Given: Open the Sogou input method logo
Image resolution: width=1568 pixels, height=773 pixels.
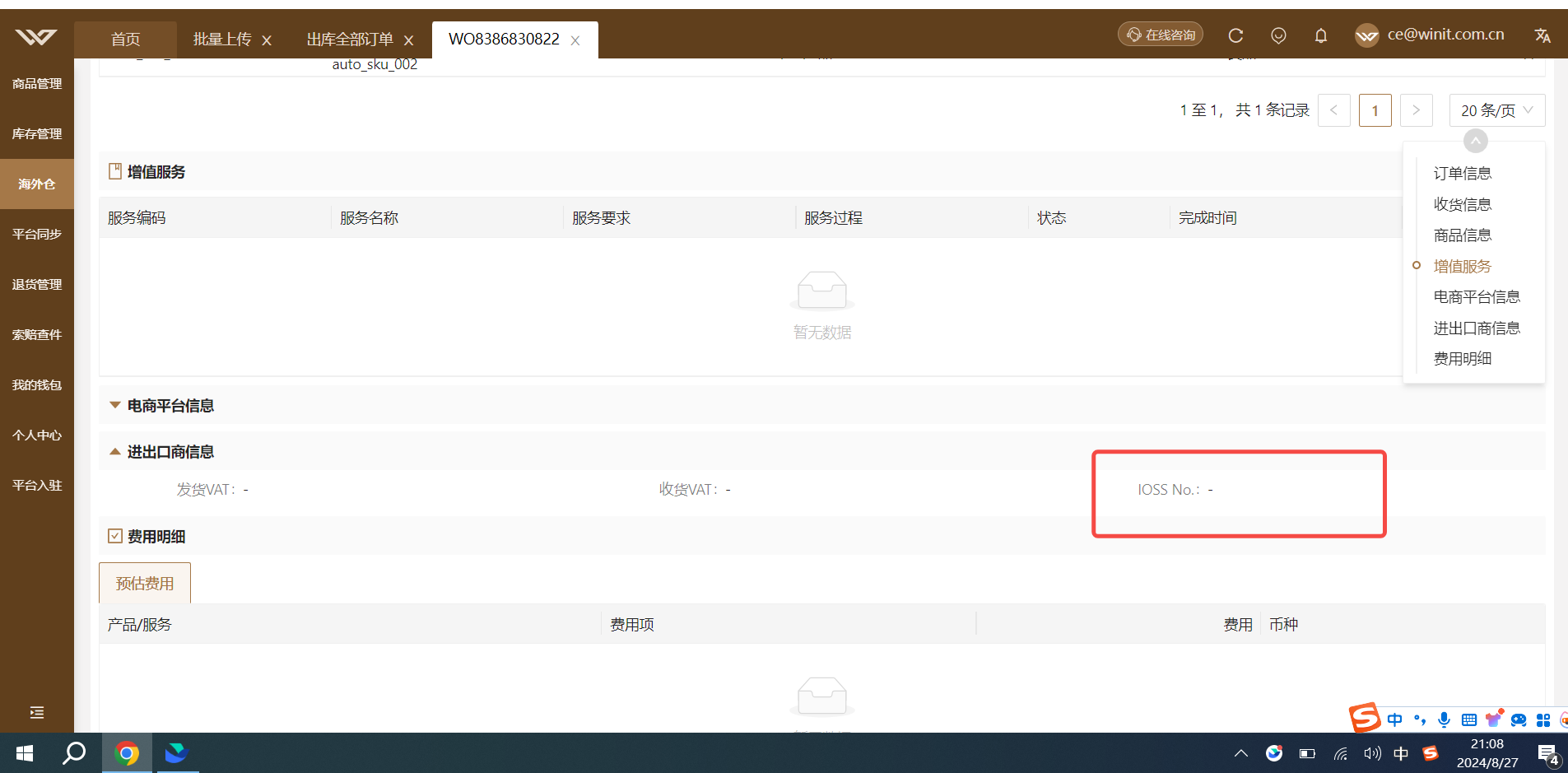Looking at the screenshot, I should pyautogui.click(x=1364, y=718).
